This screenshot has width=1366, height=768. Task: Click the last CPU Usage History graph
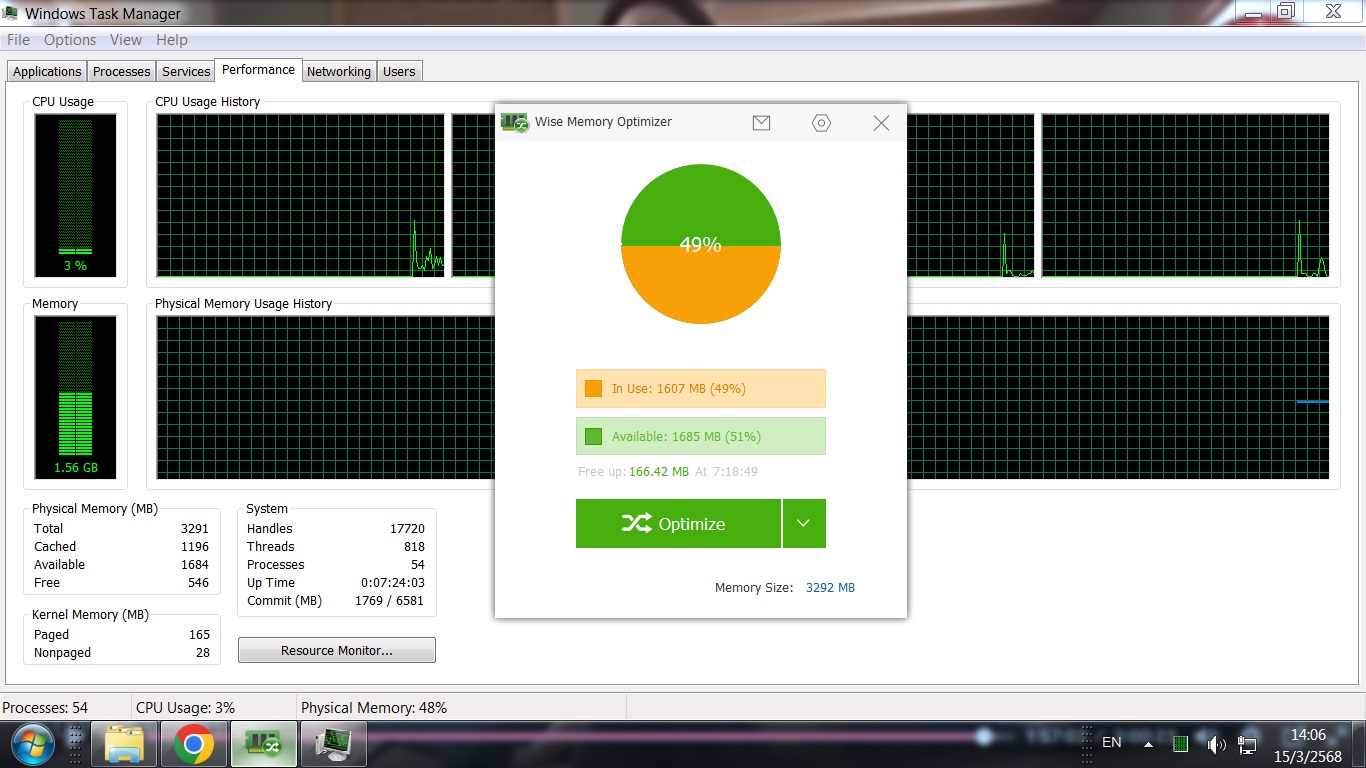click(x=1185, y=195)
